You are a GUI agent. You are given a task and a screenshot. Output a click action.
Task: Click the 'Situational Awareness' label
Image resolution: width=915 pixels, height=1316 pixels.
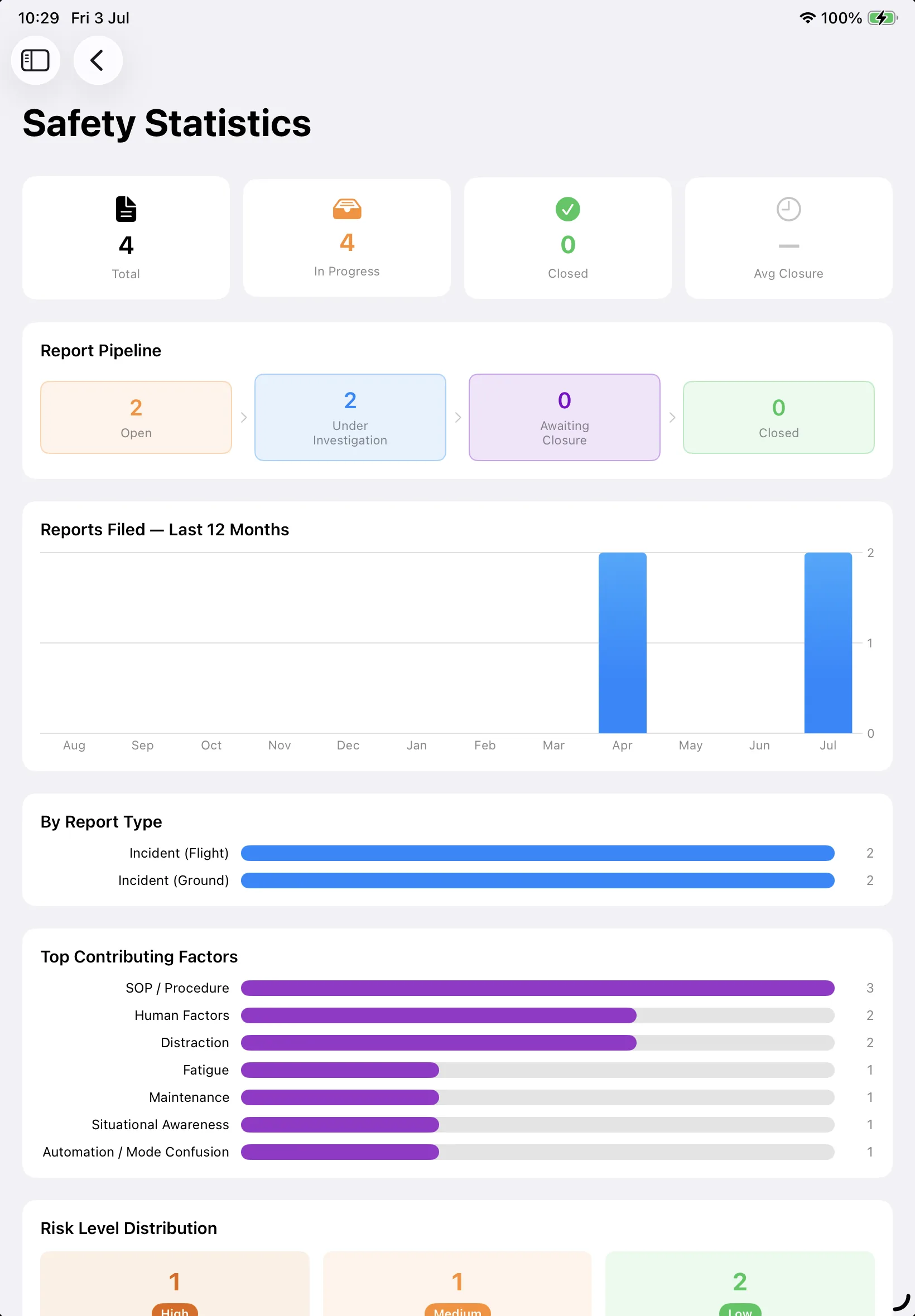(x=161, y=1125)
